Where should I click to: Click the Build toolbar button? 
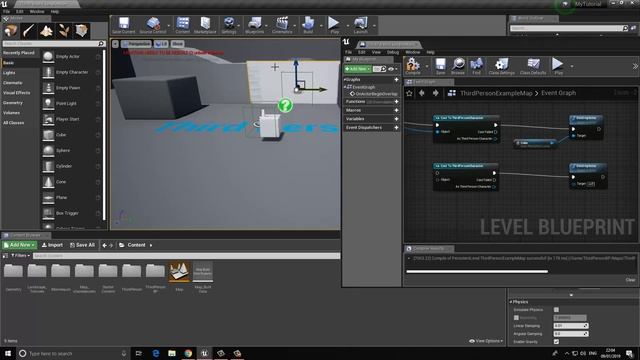click(308, 25)
